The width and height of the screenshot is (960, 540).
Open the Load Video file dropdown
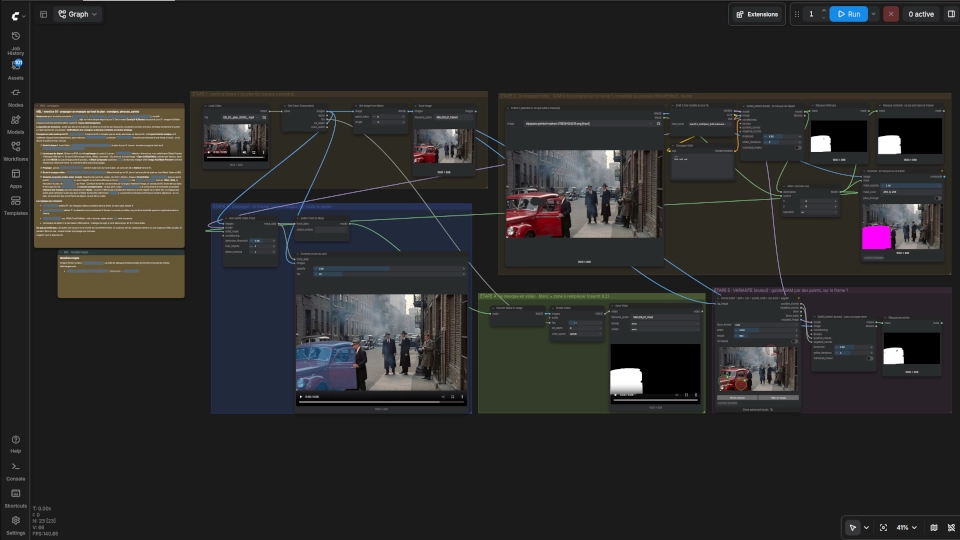click(x=239, y=117)
